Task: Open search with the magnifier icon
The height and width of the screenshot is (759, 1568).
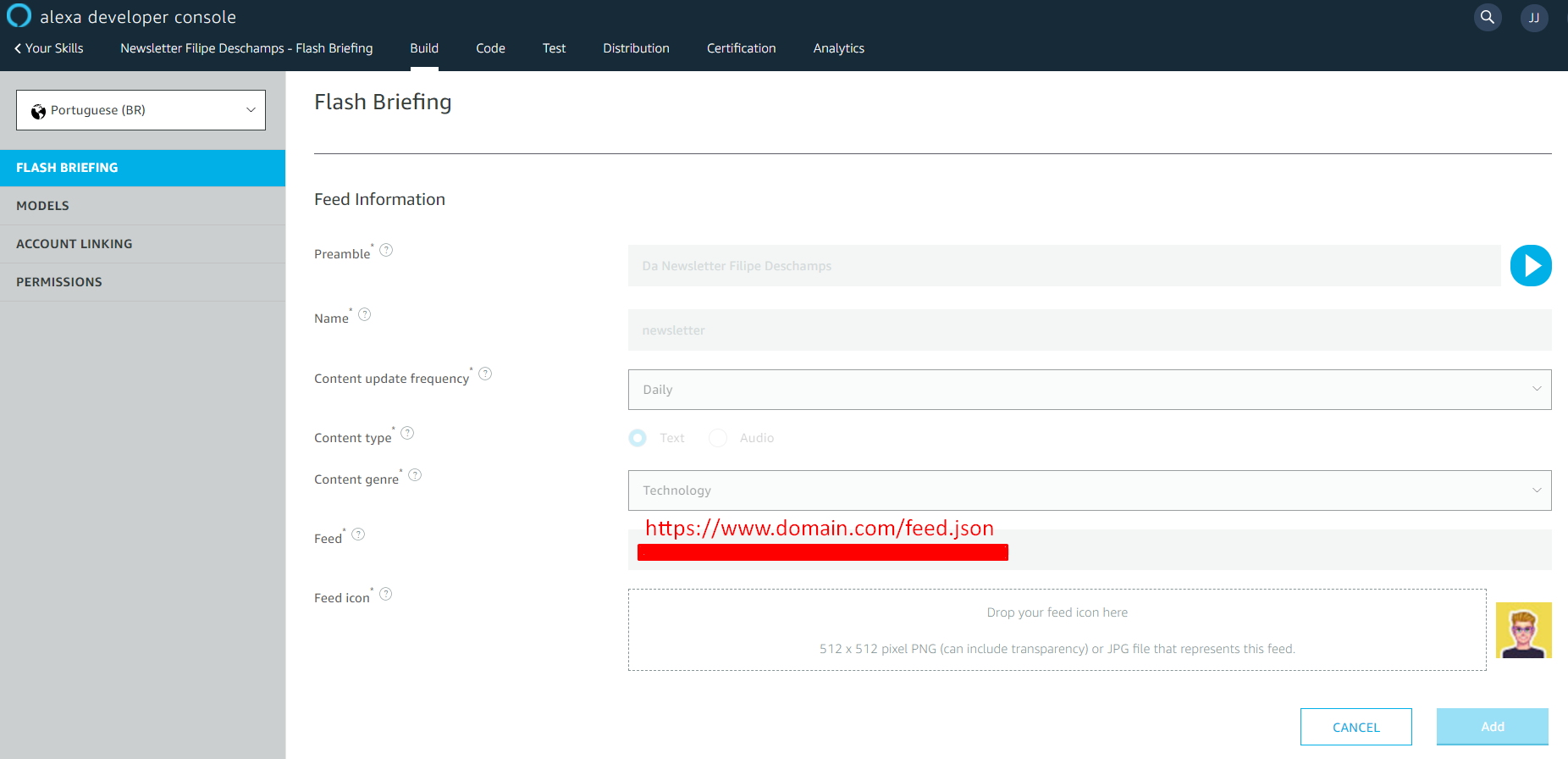Action: tap(1488, 18)
